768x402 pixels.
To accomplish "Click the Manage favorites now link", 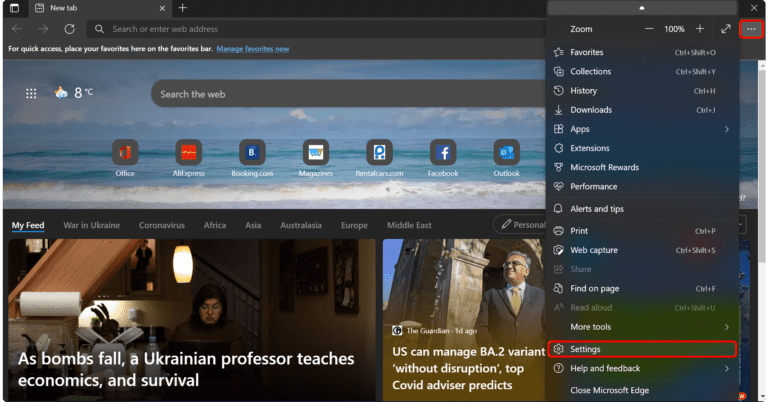I will (x=253, y=48).
